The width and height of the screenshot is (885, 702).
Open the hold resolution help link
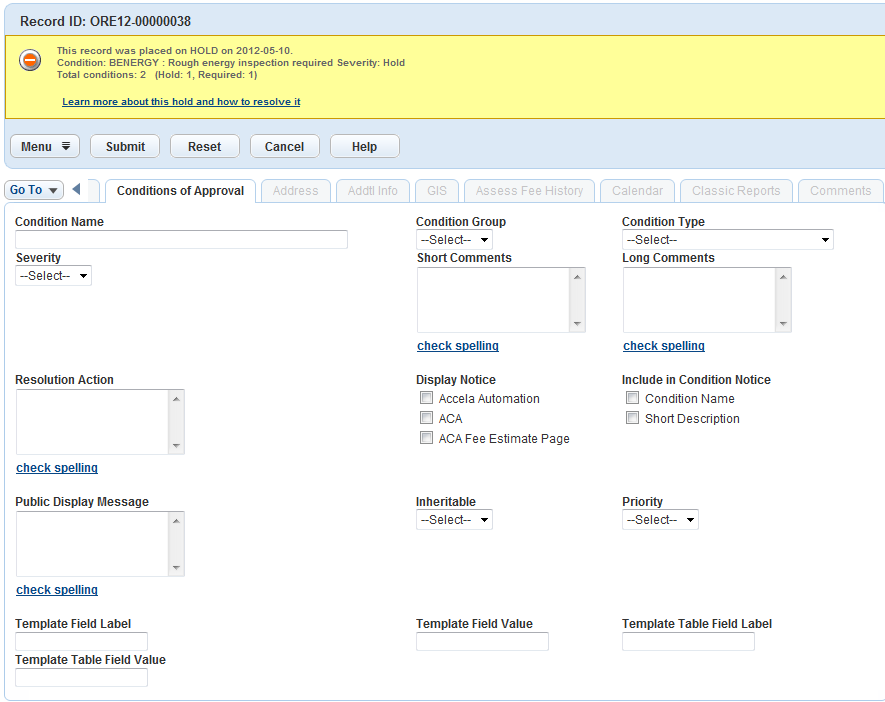tap(181, 102)
